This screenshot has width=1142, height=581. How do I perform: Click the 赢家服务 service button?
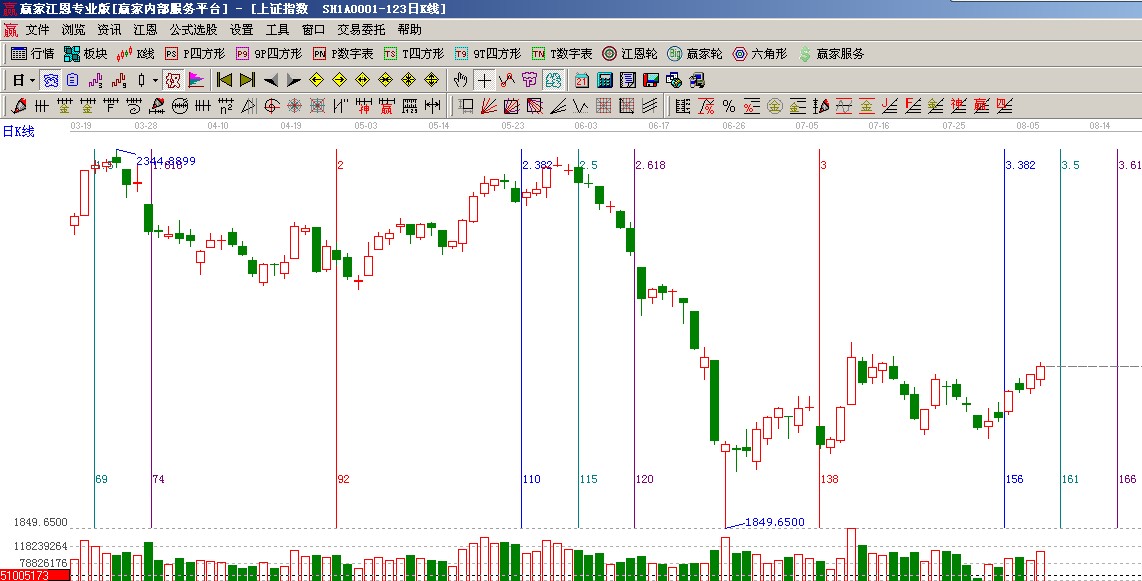coord(830,54)
